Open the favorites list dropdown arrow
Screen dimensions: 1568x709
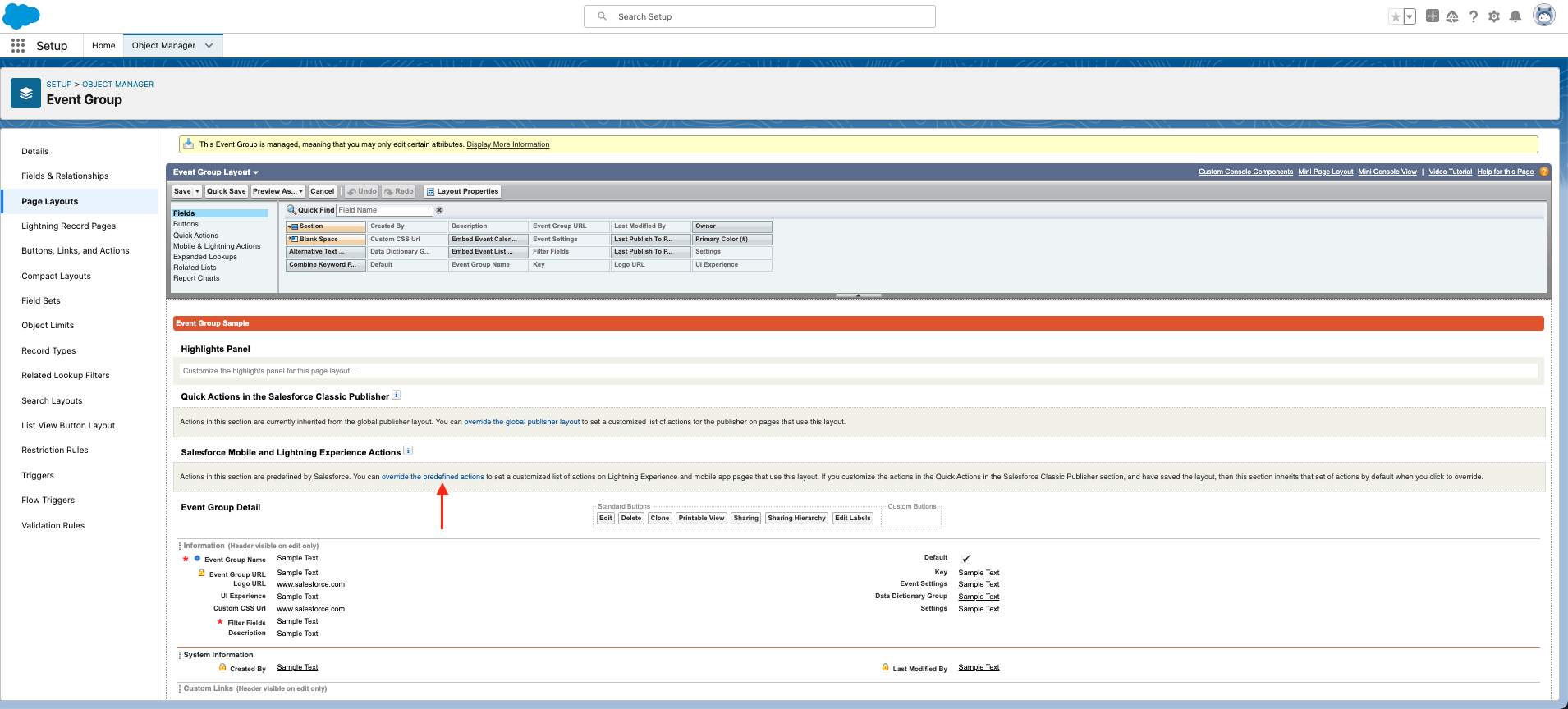tap(1410, 16)
